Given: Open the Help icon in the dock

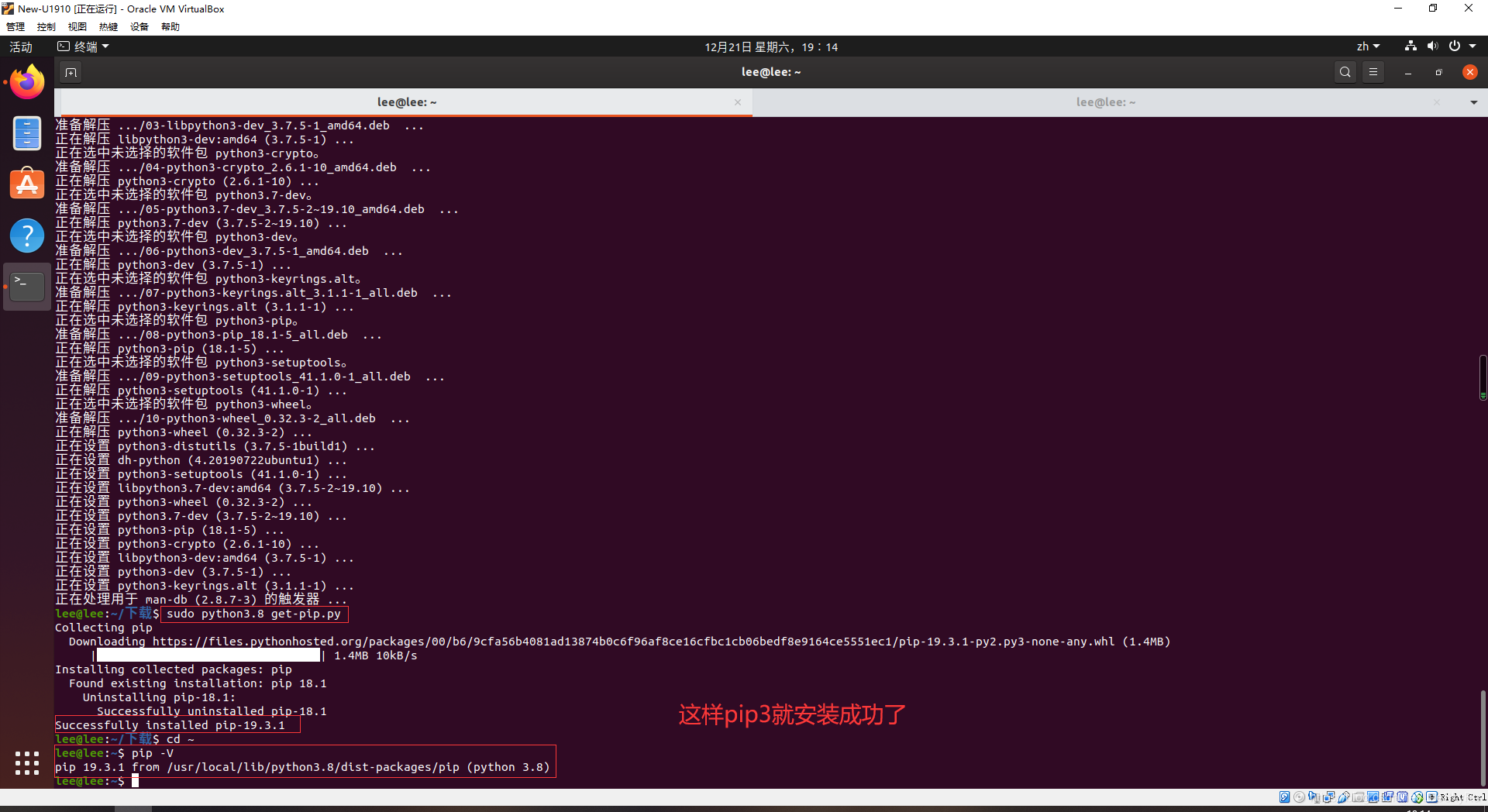Looking at the screenshot, I should tap(27, 236).
